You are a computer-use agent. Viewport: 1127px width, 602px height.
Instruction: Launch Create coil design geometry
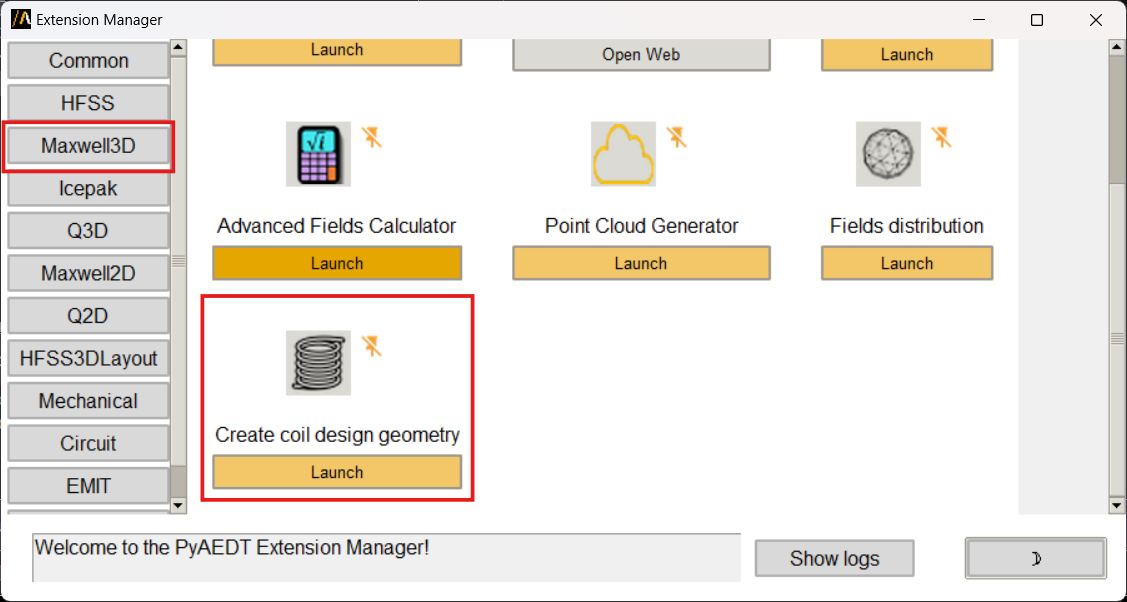tap(337, 473)
